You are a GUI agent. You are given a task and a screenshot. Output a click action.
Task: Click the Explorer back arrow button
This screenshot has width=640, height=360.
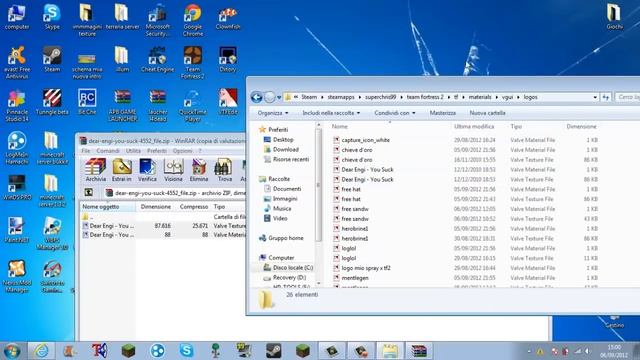tap(256, 97)
